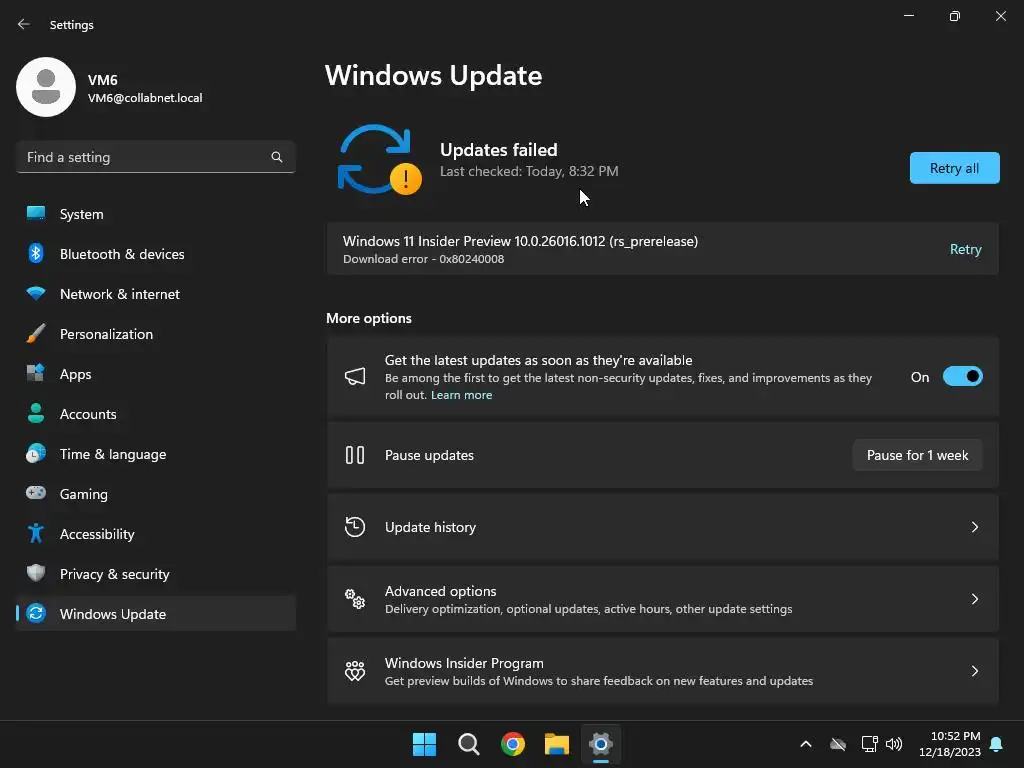
Task: Click the VM6@collabnet.local account email
Action: (x=145, y=98)
